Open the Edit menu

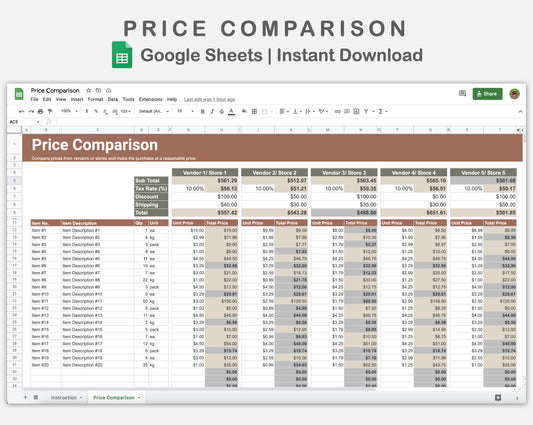point(47,99)
